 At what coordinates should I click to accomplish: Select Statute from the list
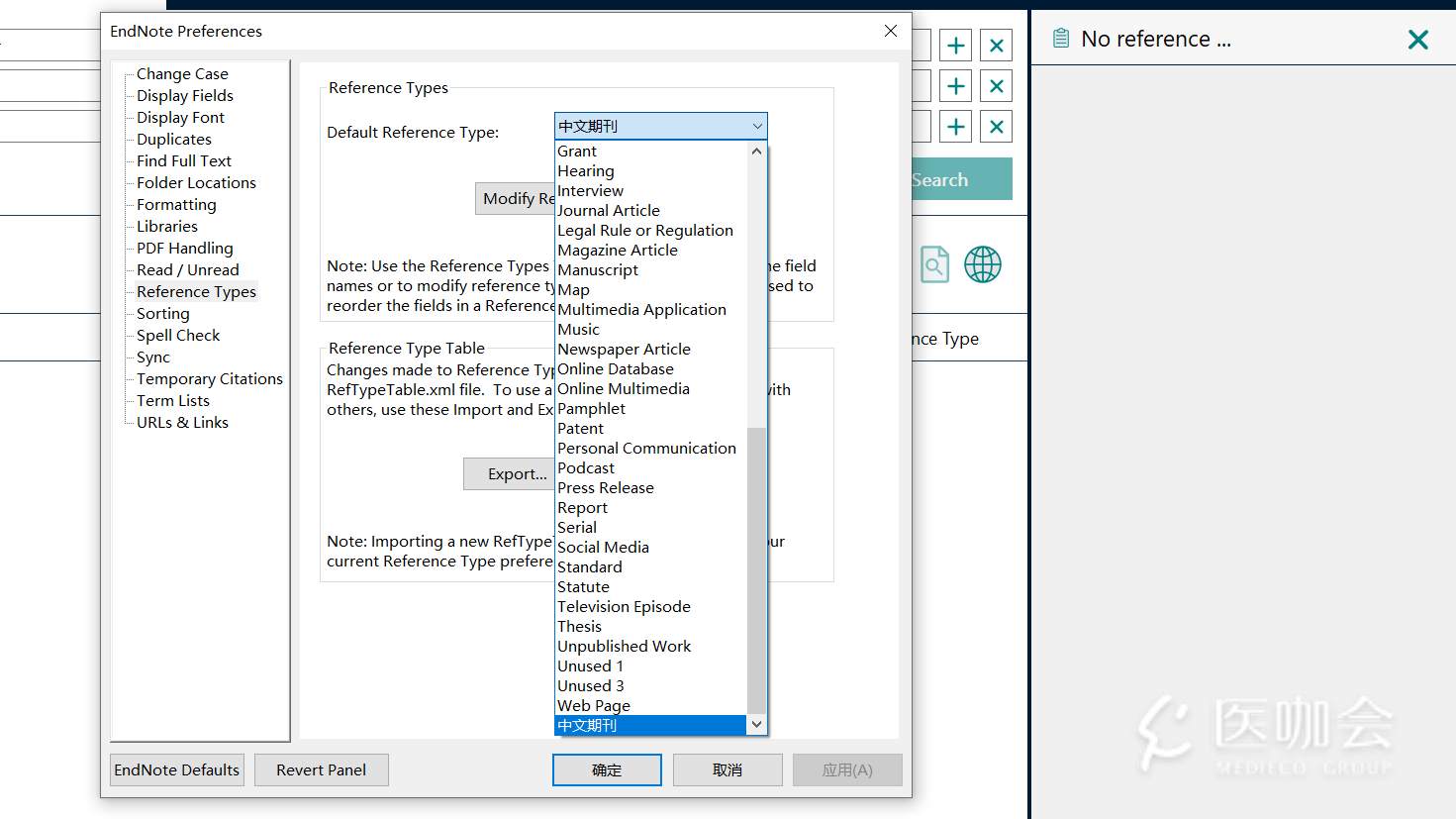(x=650, y=587)
